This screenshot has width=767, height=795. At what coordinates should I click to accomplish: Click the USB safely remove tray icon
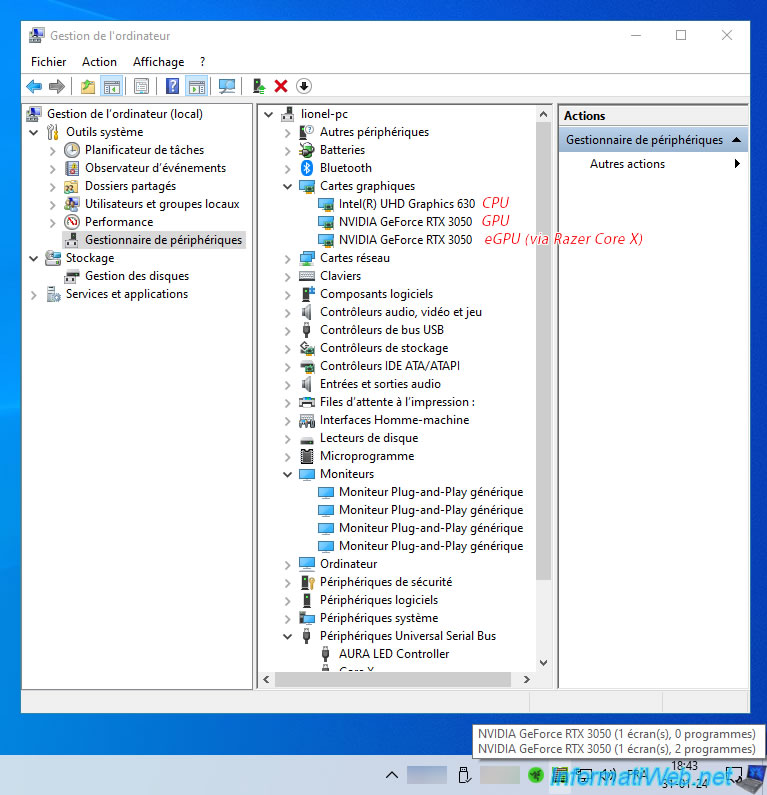[x=464, y=775]
